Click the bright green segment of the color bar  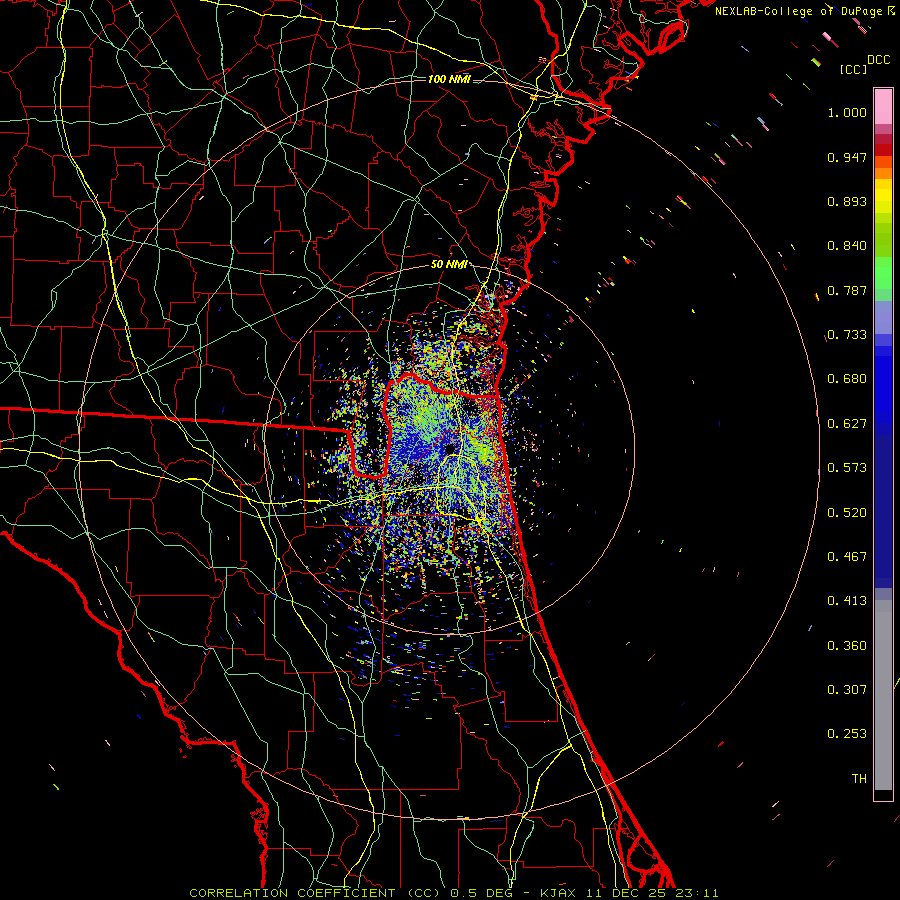[883, 272]
